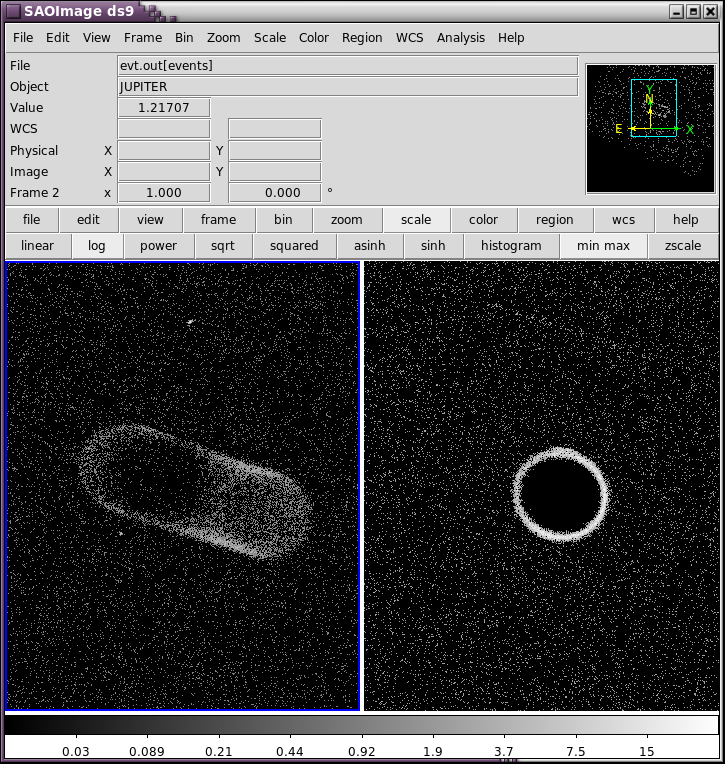Enable the zscale limits button
The image size is (725, 764).
[683, 246]
